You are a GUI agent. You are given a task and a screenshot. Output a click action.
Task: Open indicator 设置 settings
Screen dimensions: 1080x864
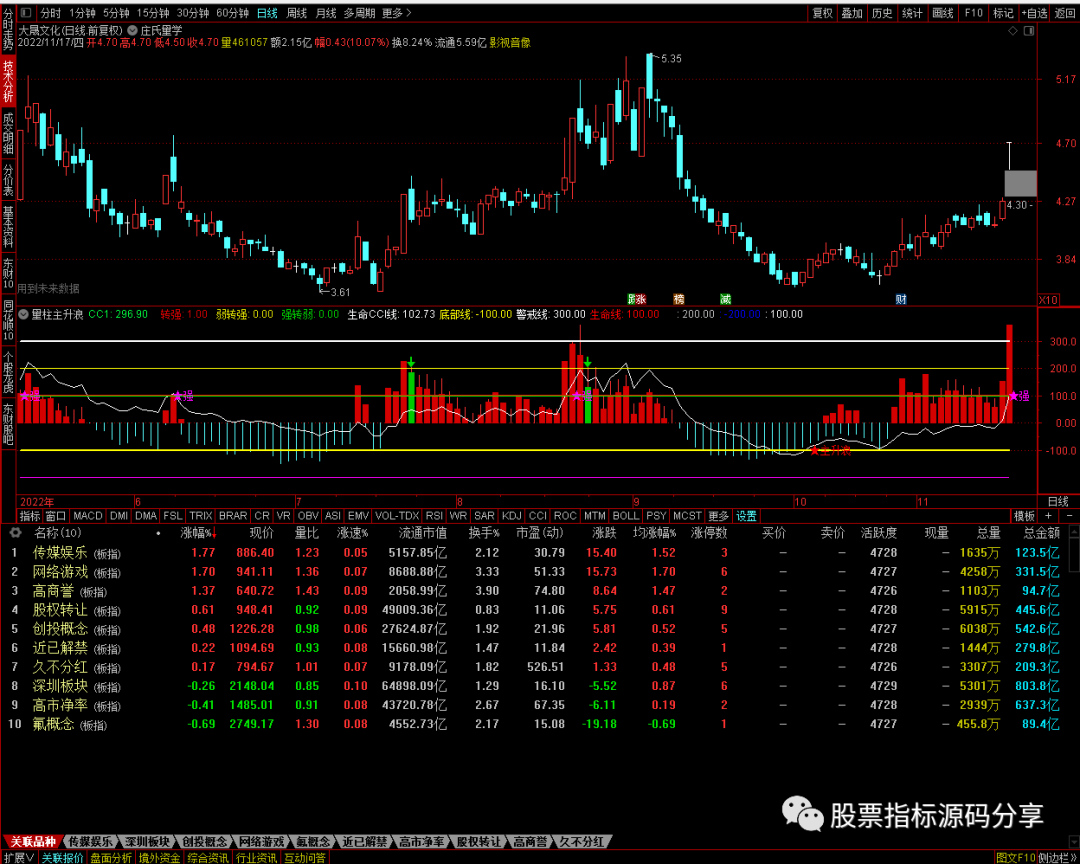(x=746, y=516)
